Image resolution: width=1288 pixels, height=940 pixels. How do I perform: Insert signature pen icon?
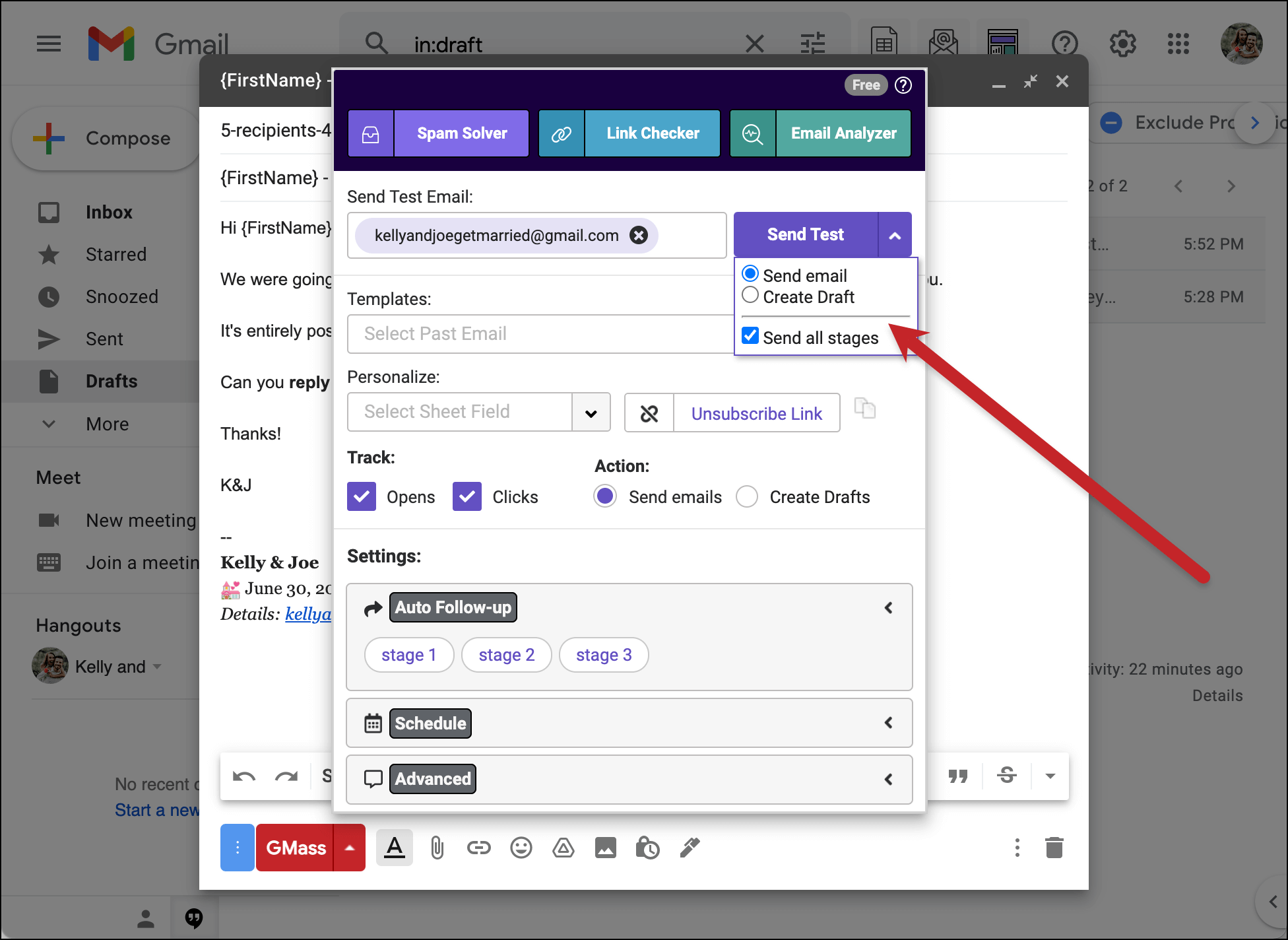690,848
